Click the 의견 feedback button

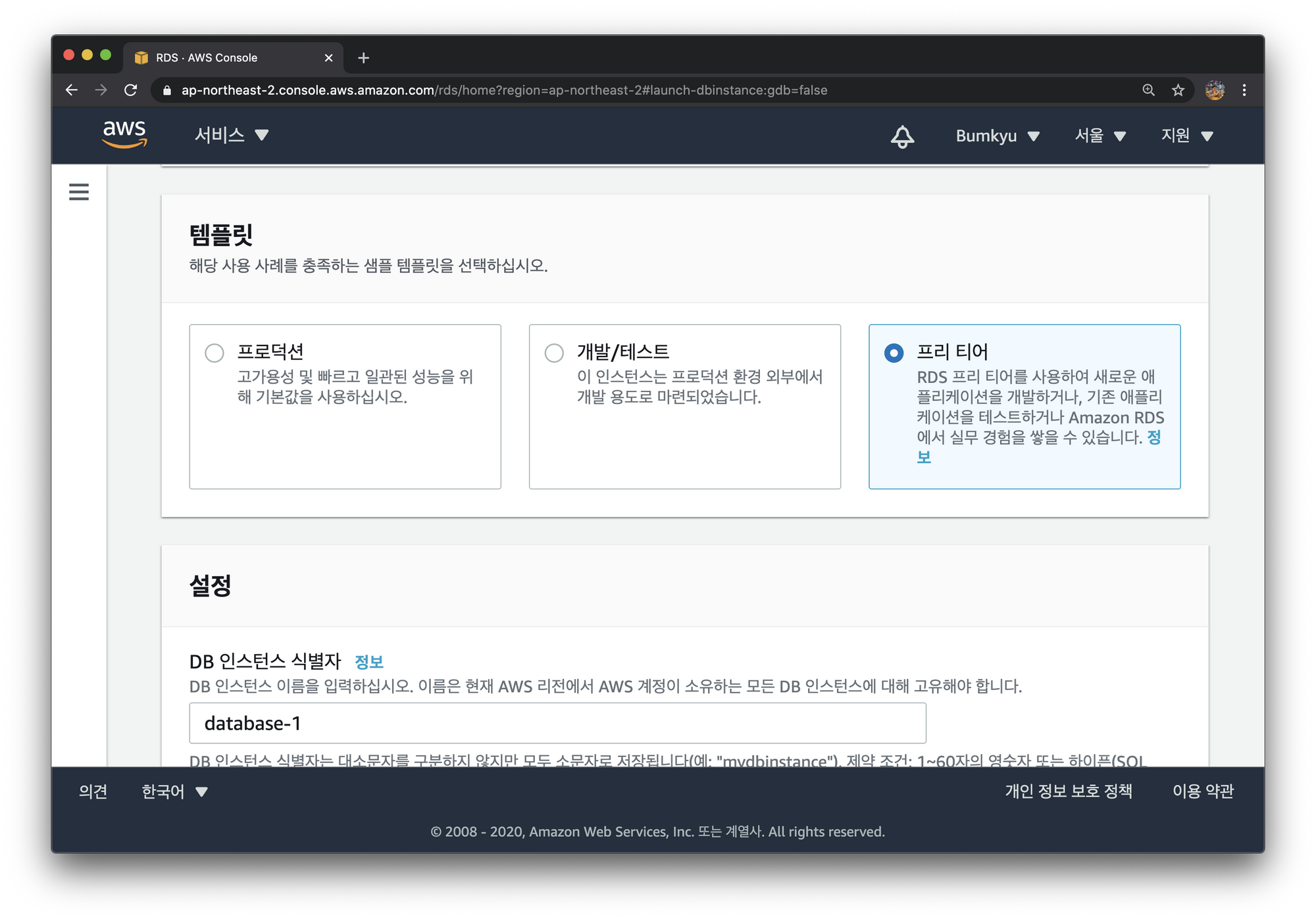(93, 791)
